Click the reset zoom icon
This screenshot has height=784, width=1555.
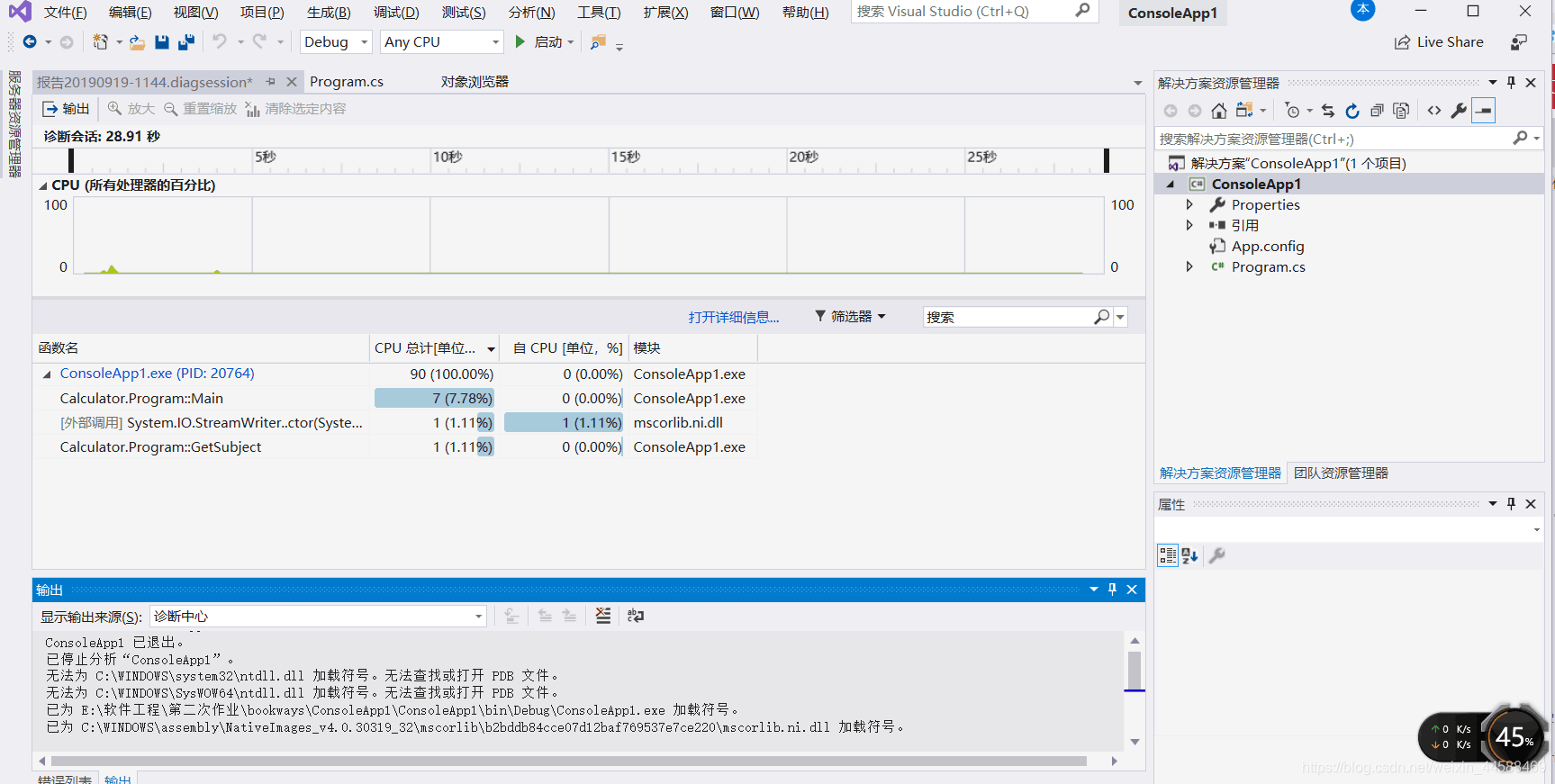pyautogui.click(x=170, y=109)
